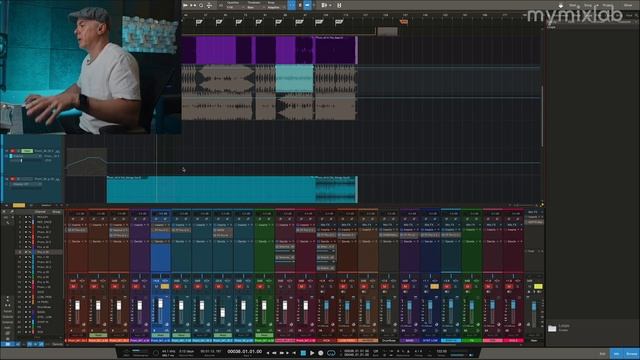Open the folder icon in the browser panel
Screen dimensions: 640x360
point(552,328)
